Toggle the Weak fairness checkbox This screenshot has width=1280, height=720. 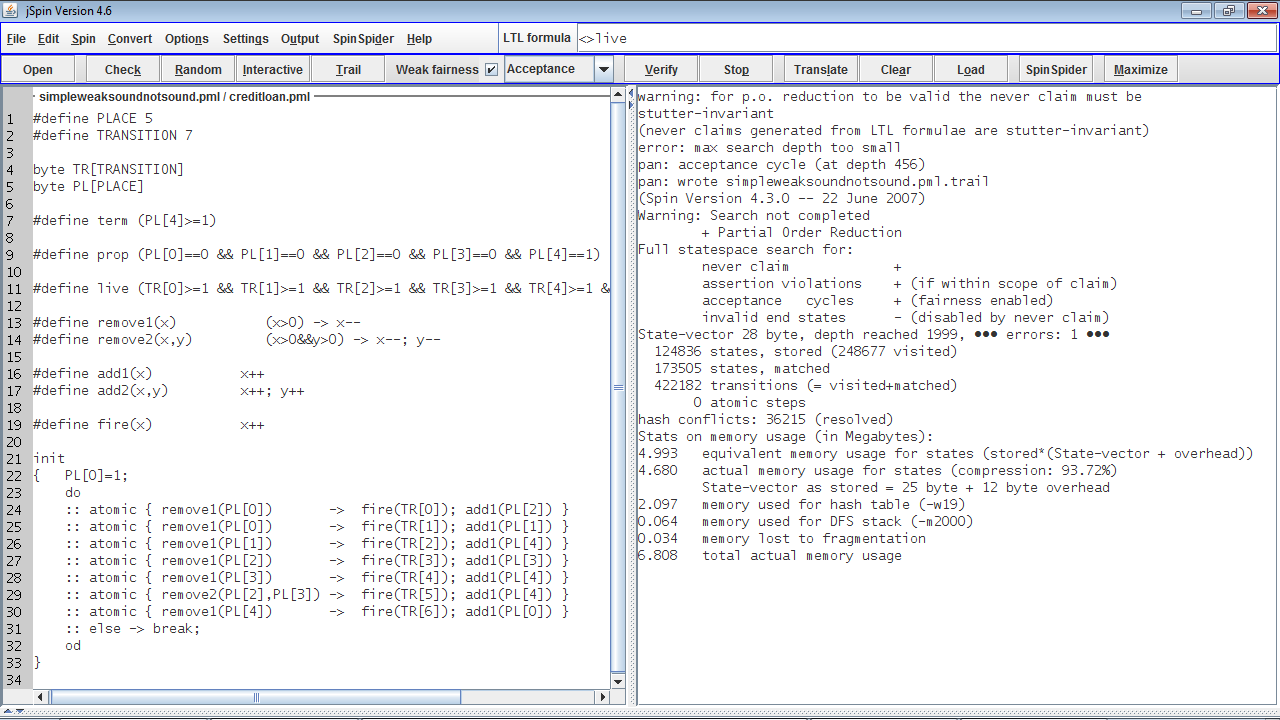[x=491, y=70]
